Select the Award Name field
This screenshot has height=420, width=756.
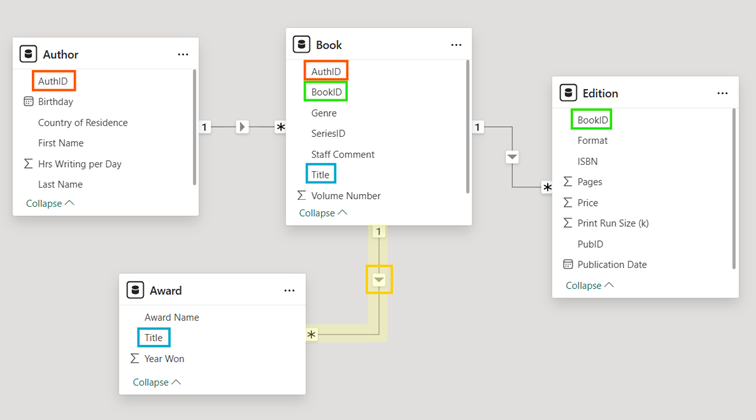(172, 317)
